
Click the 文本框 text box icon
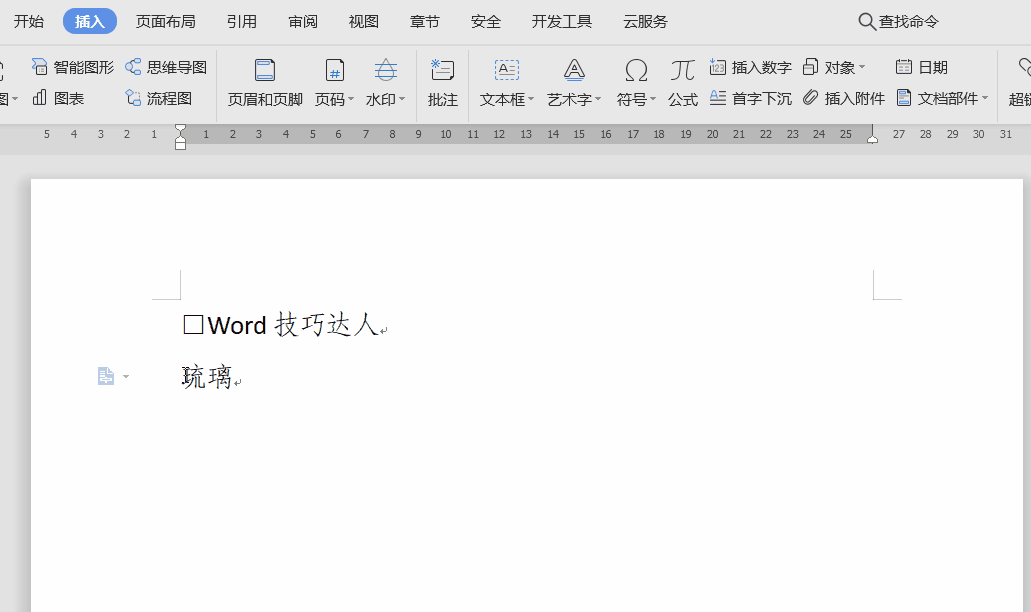tap(507, 70)
